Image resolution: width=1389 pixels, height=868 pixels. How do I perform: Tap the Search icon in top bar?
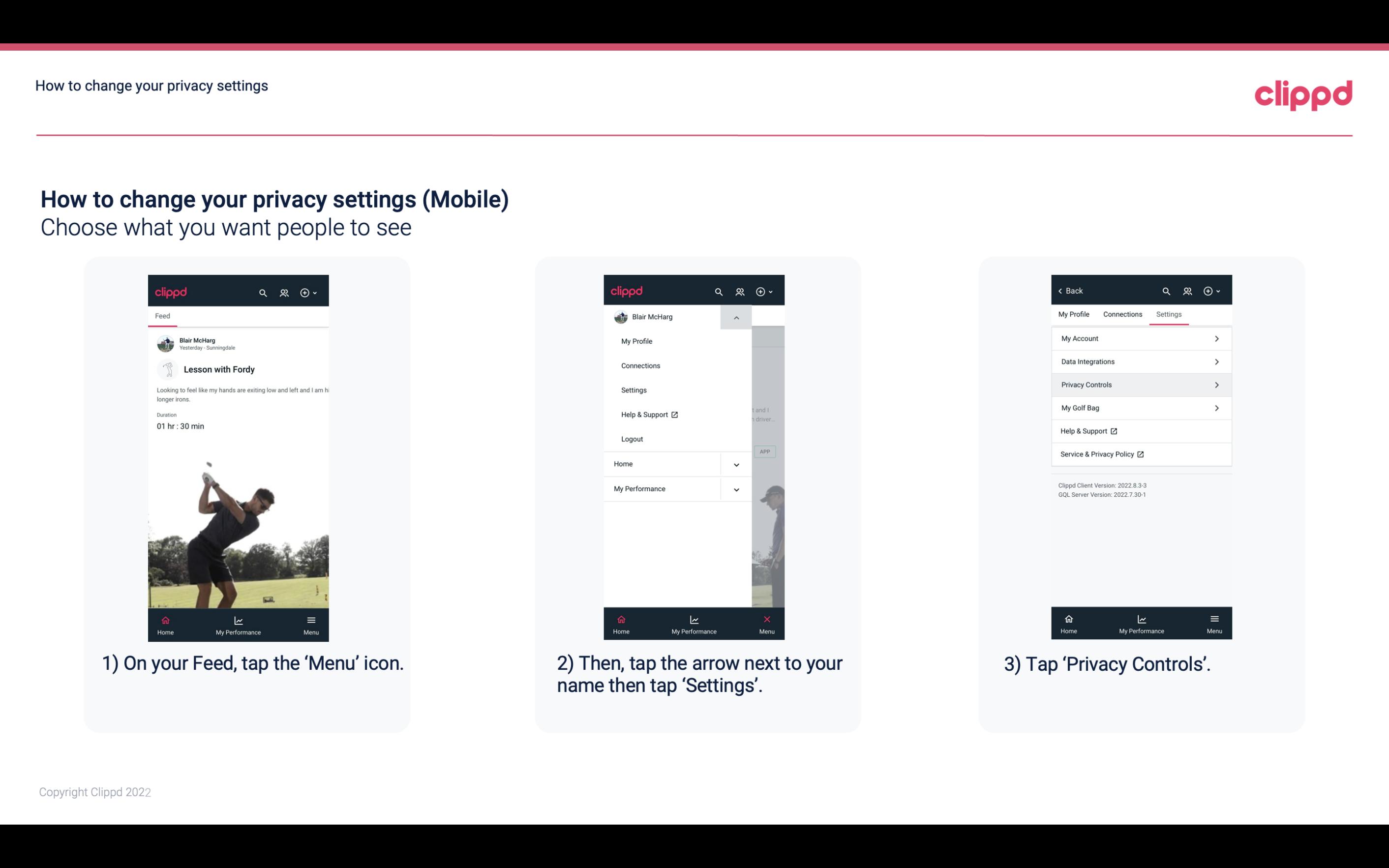(262, 291)
